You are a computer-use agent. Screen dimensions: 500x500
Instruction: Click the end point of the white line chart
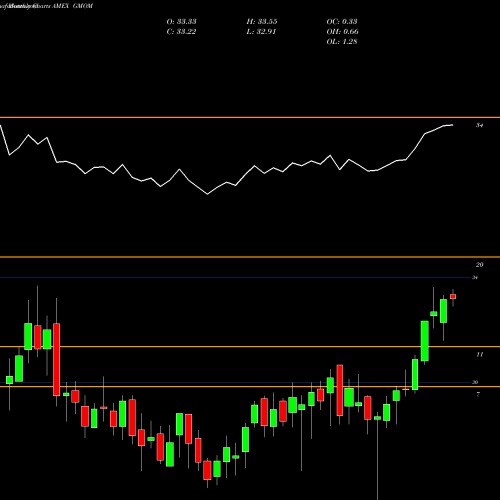(x=453, y=125)
